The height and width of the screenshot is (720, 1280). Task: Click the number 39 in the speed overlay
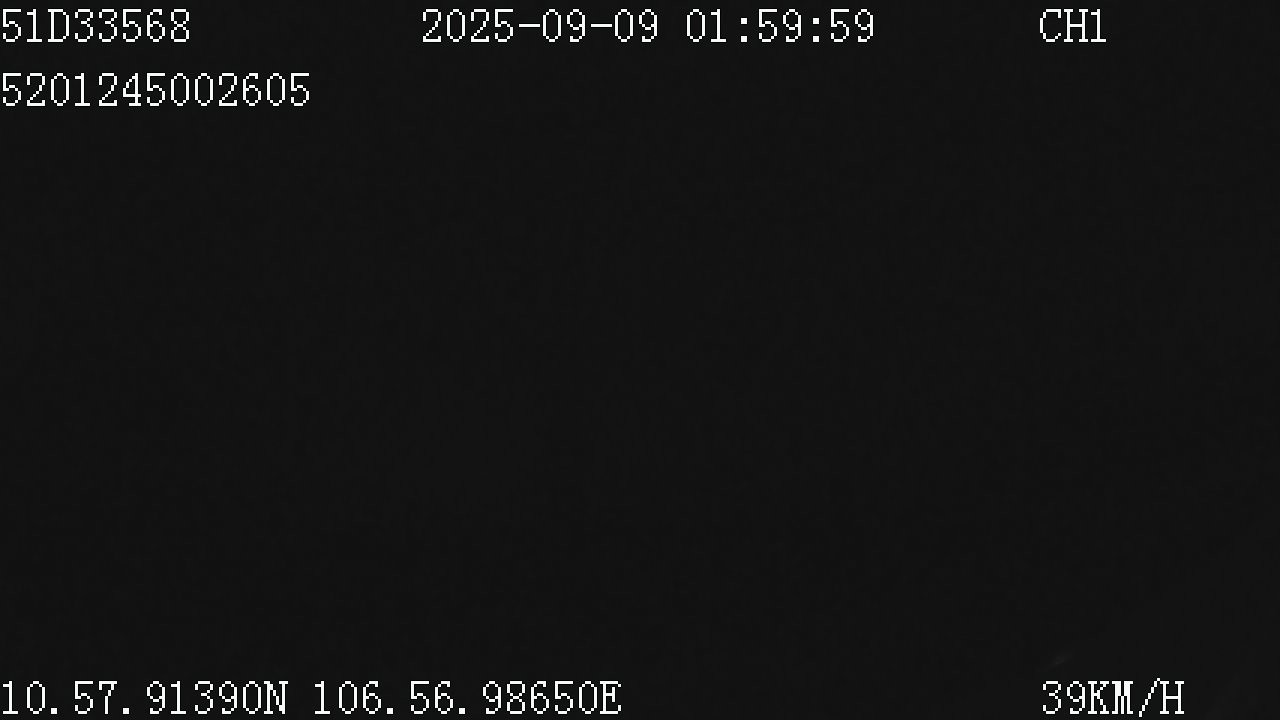(1064, 698)
